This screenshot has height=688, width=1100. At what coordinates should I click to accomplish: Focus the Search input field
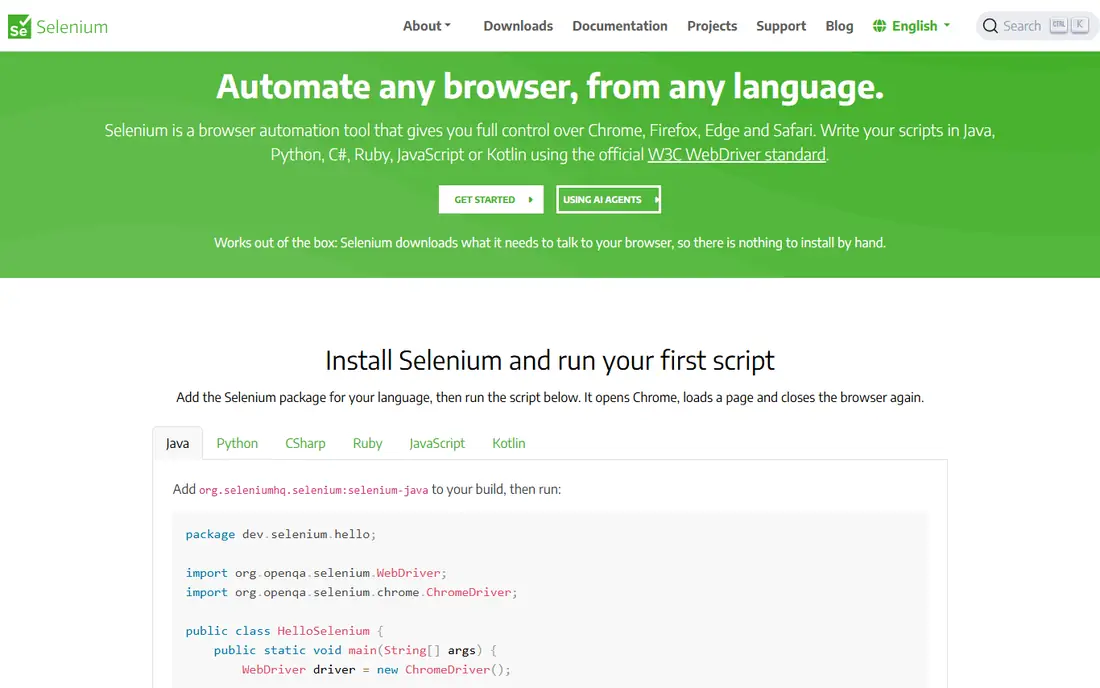tap(1037, 26)
